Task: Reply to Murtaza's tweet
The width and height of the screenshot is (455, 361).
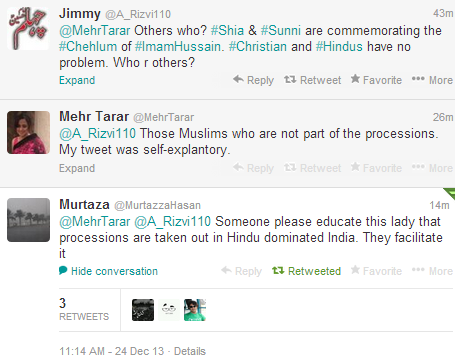Action: coord(241,271)
